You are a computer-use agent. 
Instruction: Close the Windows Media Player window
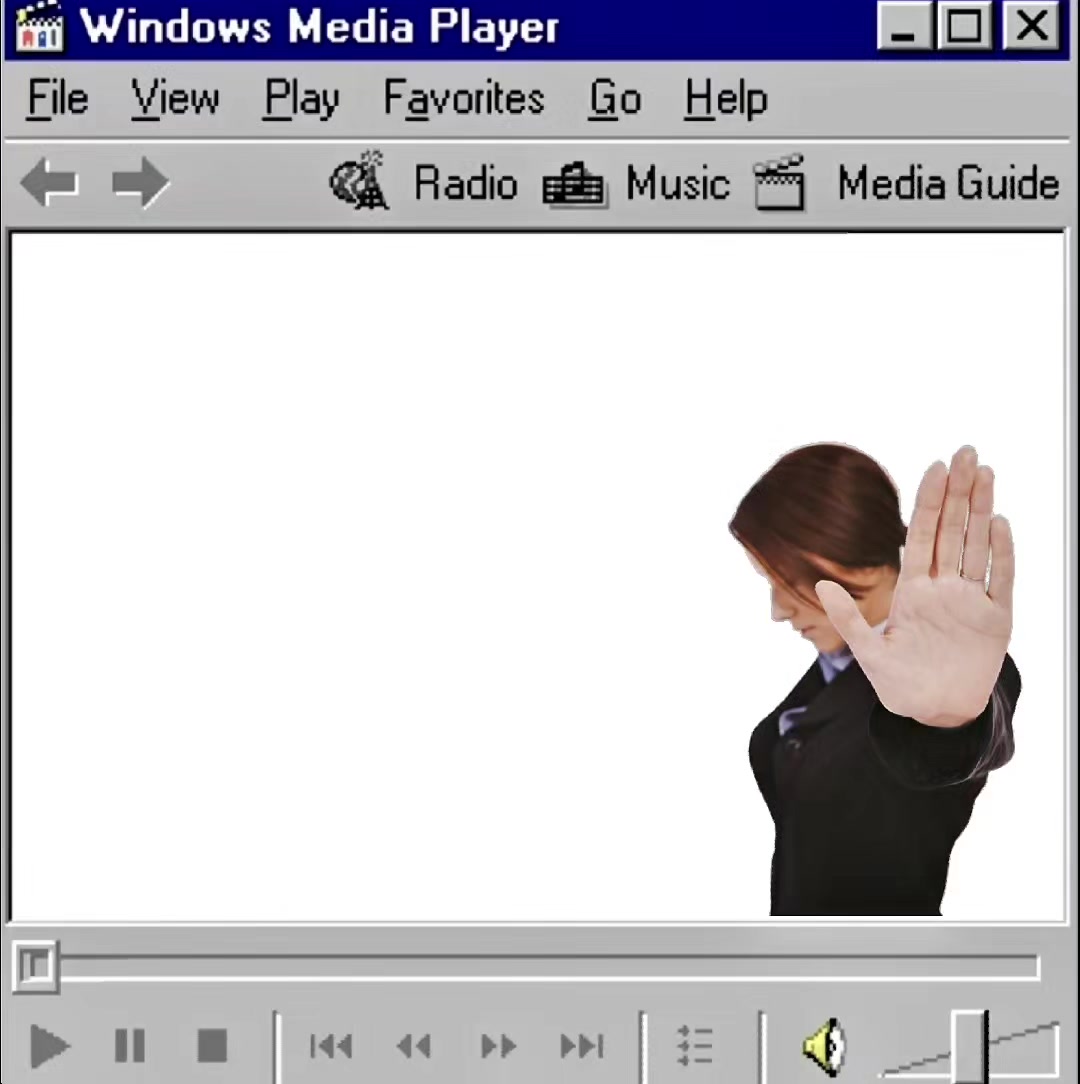coord(1031,26)
